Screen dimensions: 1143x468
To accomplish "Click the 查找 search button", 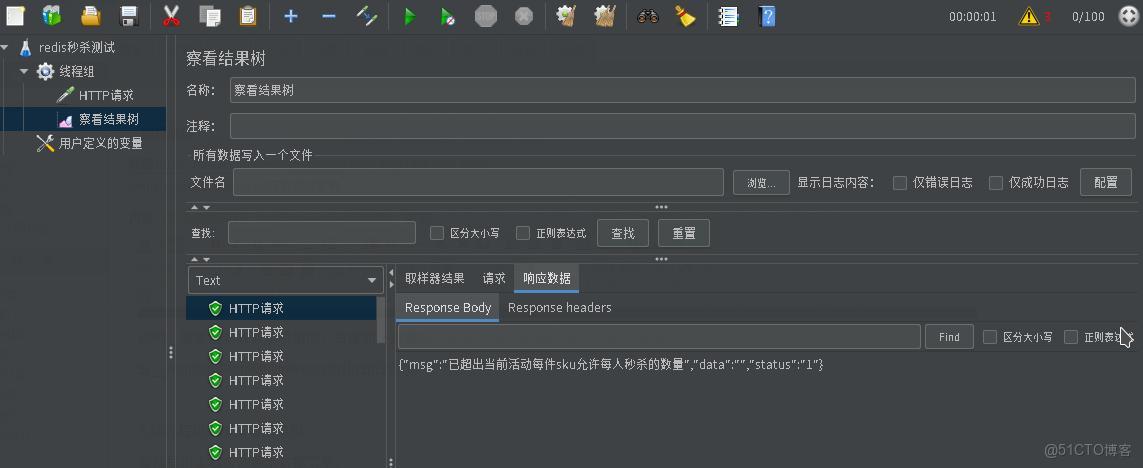I will click(x=623, y=233).
